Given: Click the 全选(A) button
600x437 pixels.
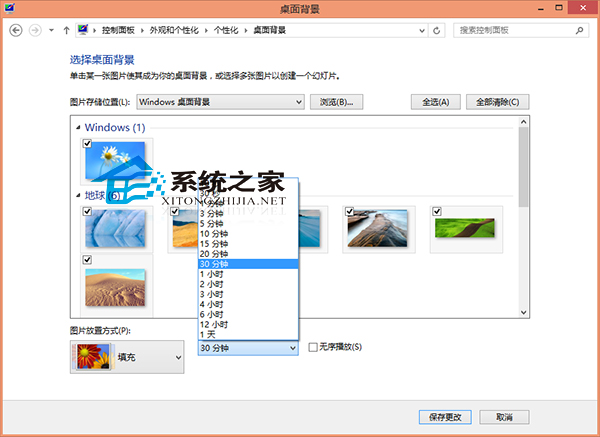Looking at the screenshot, I should click(x=435, y=102).
